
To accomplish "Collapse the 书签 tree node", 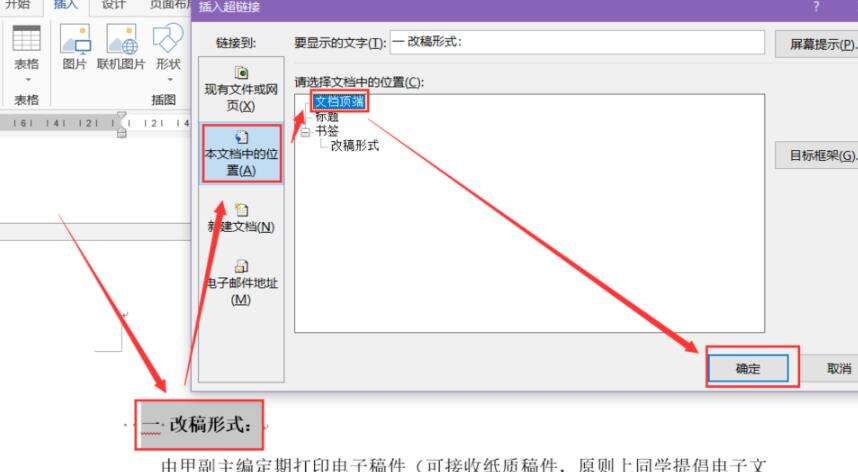I will click(305, 131).
